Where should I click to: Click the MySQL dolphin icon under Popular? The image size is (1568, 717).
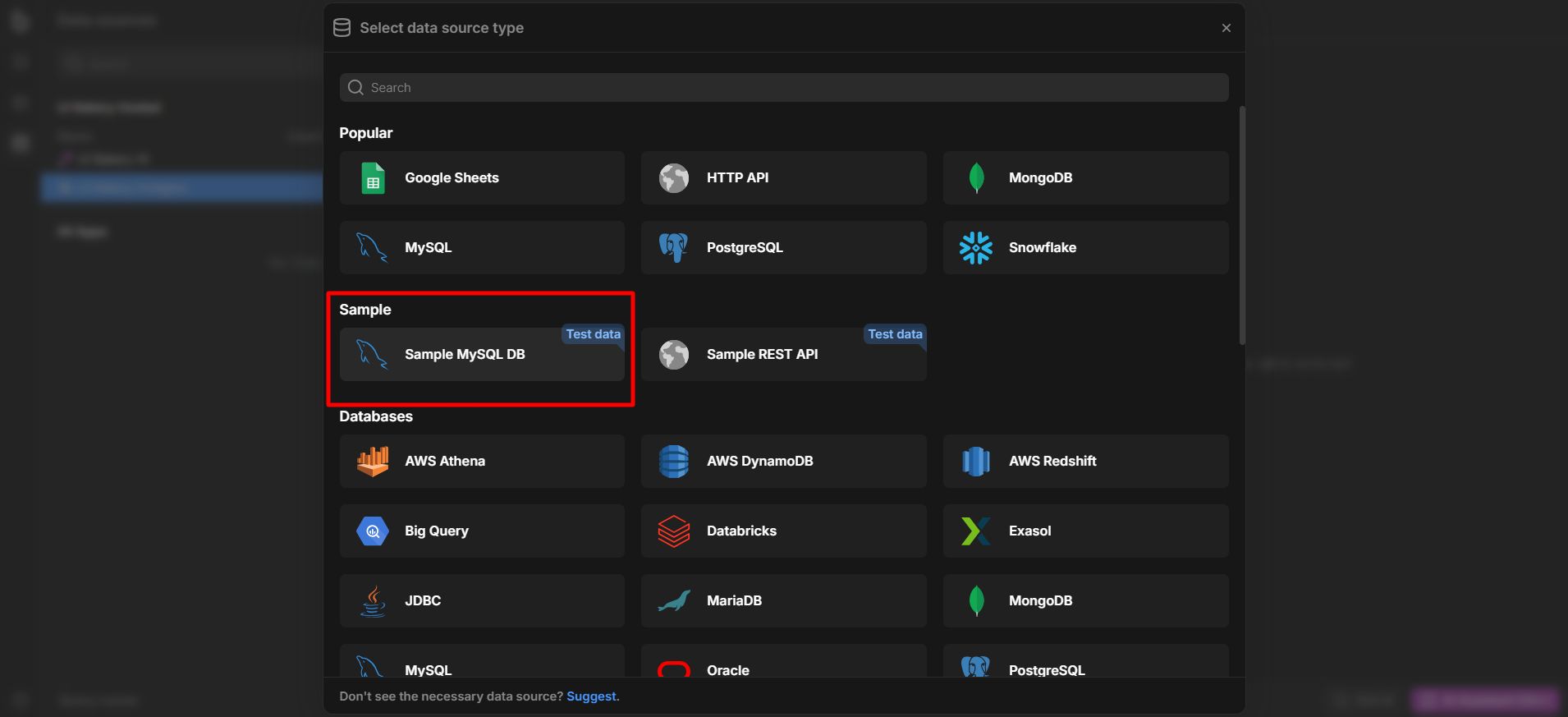372,248
